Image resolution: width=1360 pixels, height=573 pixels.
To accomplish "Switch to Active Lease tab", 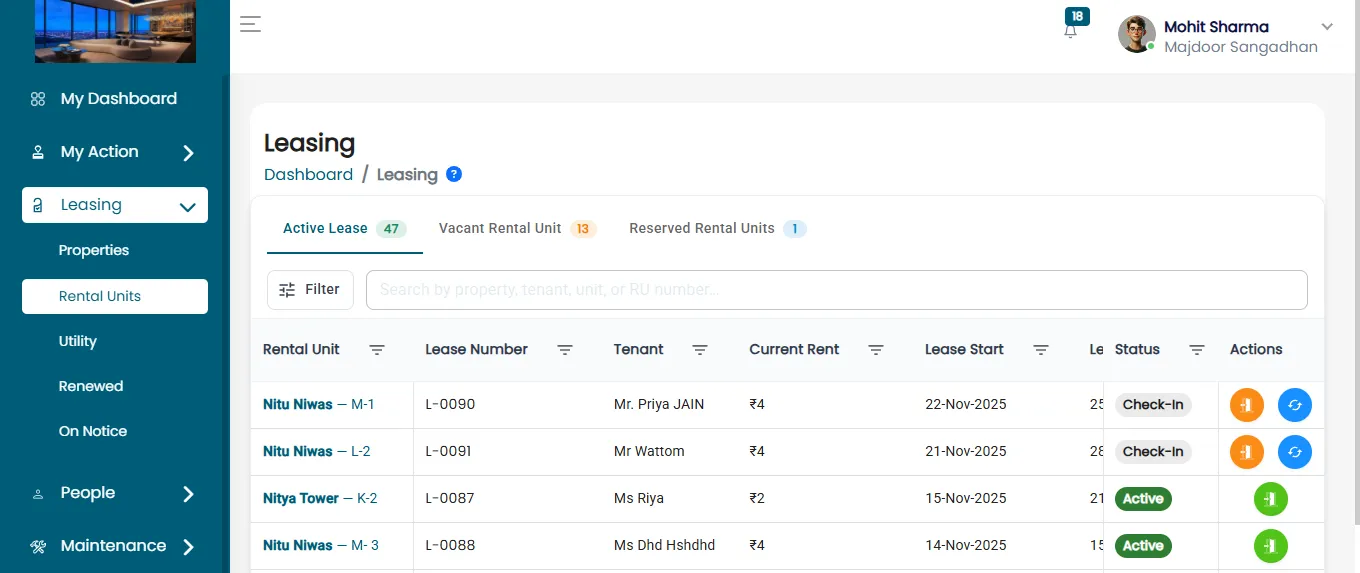I will (x=344, y=228).
